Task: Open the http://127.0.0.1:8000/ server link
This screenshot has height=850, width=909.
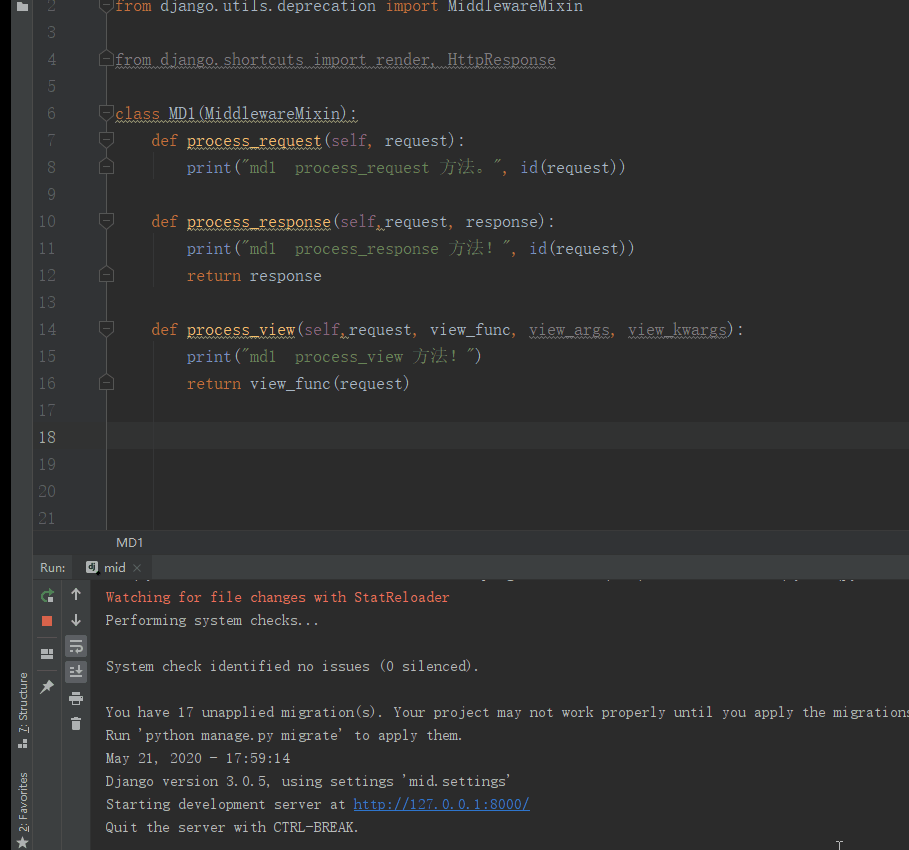Action: (x=441, y=804)
